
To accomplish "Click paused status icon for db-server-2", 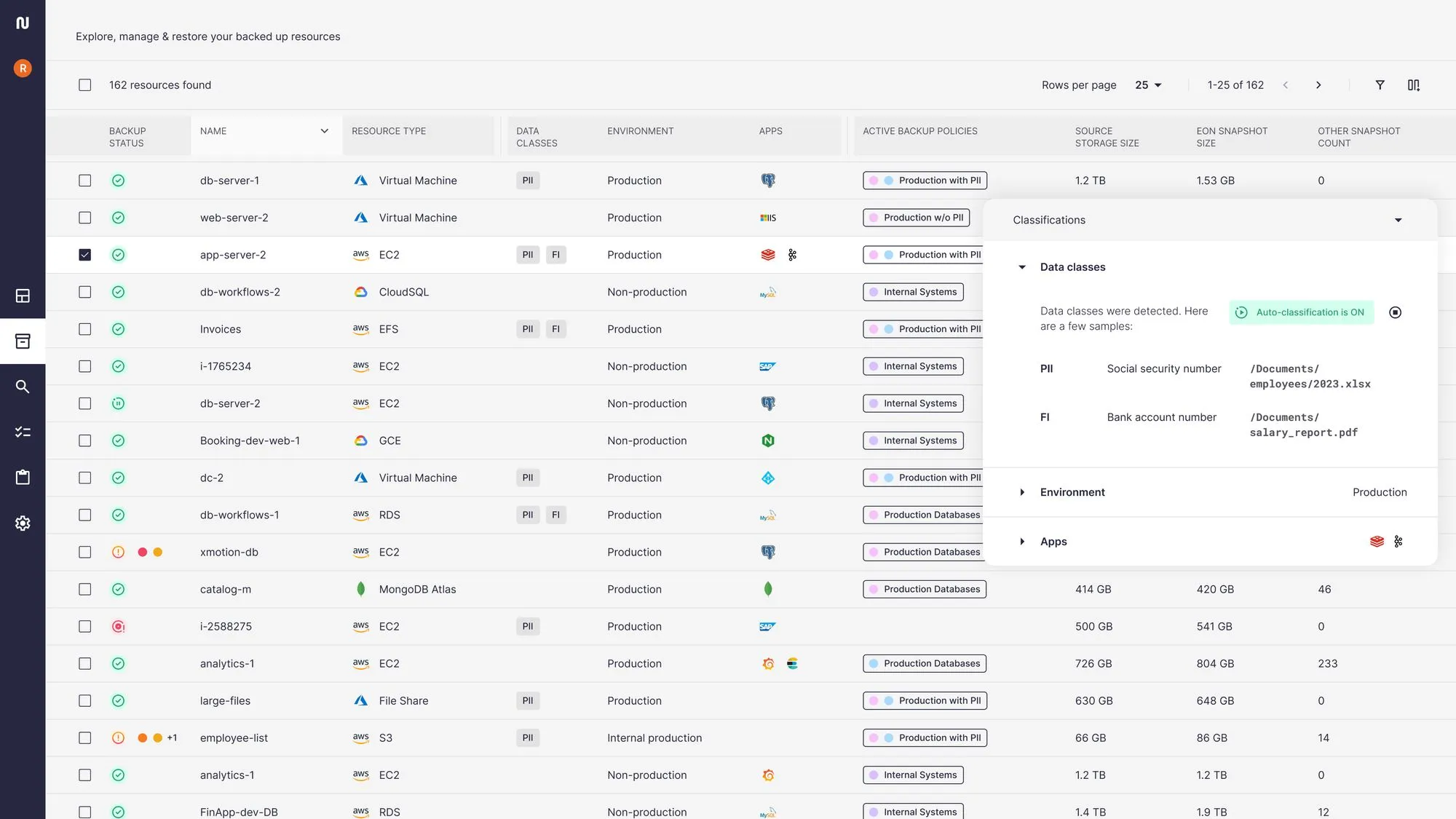I will pos(118,403).
